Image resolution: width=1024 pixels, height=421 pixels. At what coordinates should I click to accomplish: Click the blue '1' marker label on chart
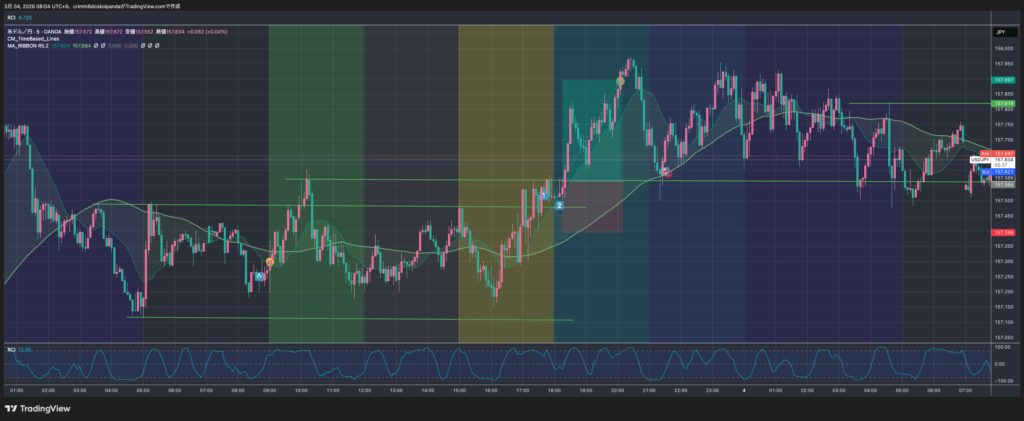(543, 196)
